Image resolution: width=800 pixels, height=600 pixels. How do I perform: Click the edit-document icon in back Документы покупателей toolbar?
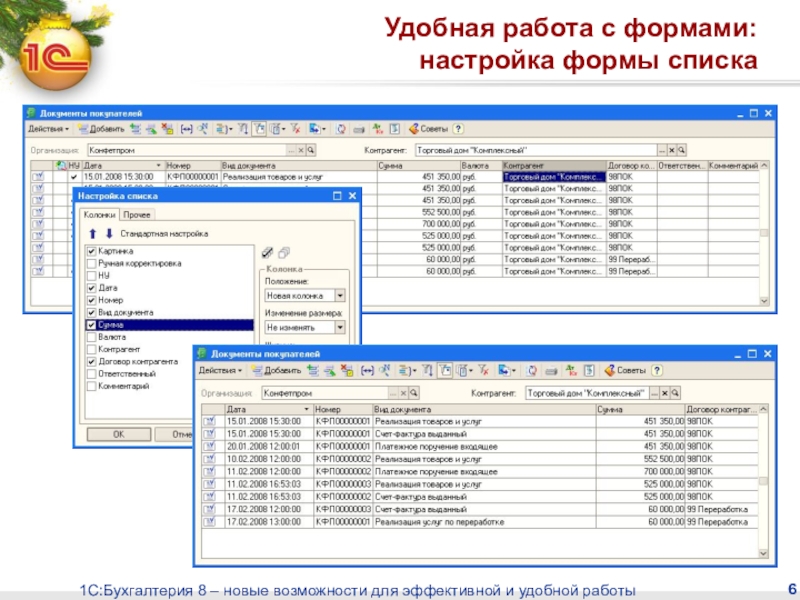(x=152, y=129)
